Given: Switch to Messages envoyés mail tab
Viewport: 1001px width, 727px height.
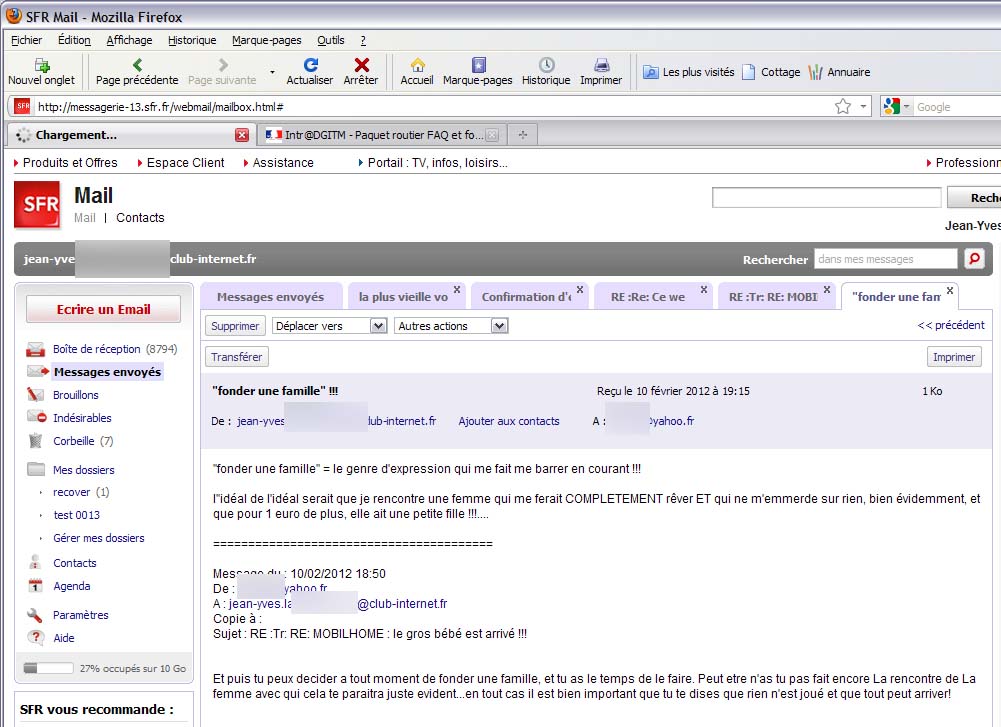Looking at the screenshot, I should pyautogui.click(x=271, y=297).
